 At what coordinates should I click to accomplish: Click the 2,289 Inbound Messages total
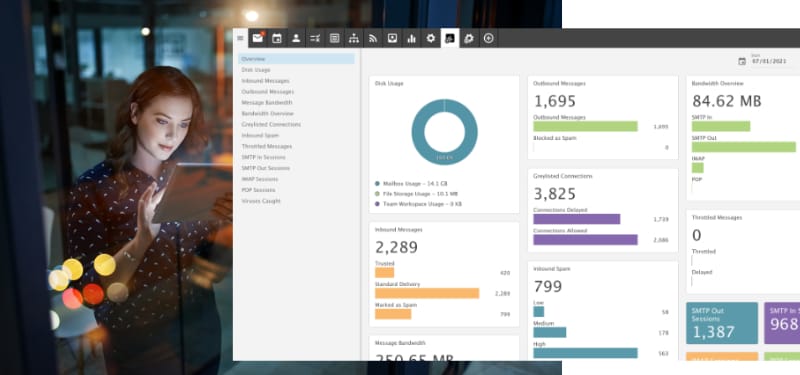396,247
